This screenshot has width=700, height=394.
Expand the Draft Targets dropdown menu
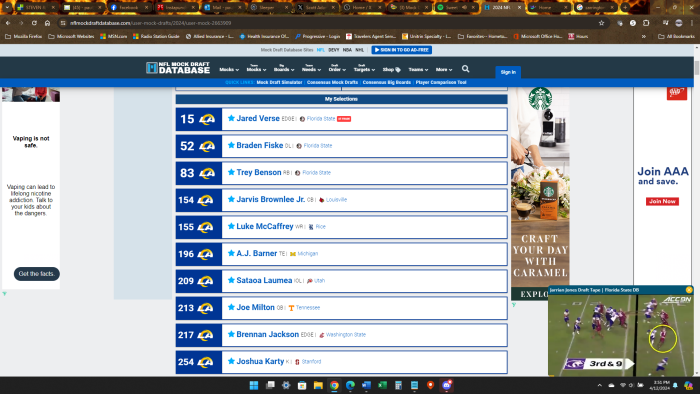(364, 68)
